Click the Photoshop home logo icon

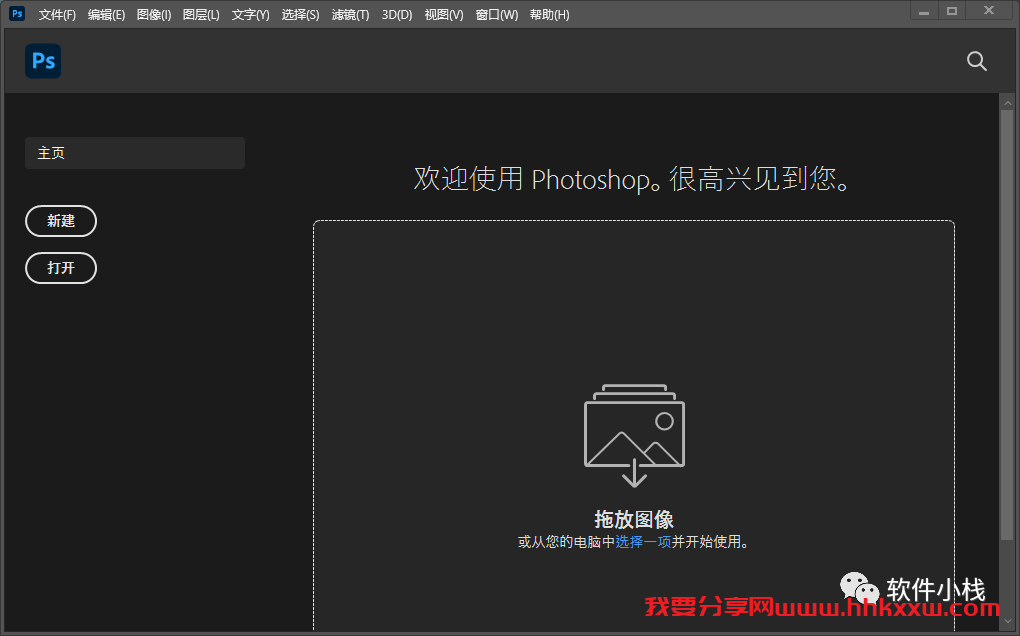[43, 61]
